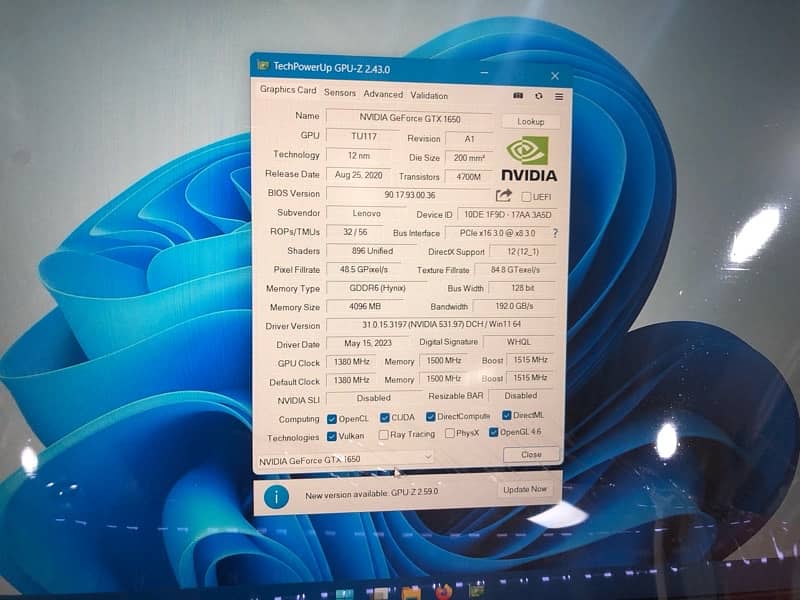Click the Close button at bottom
The height and width of the screenshot is (600, 800).
coord(531,454)
